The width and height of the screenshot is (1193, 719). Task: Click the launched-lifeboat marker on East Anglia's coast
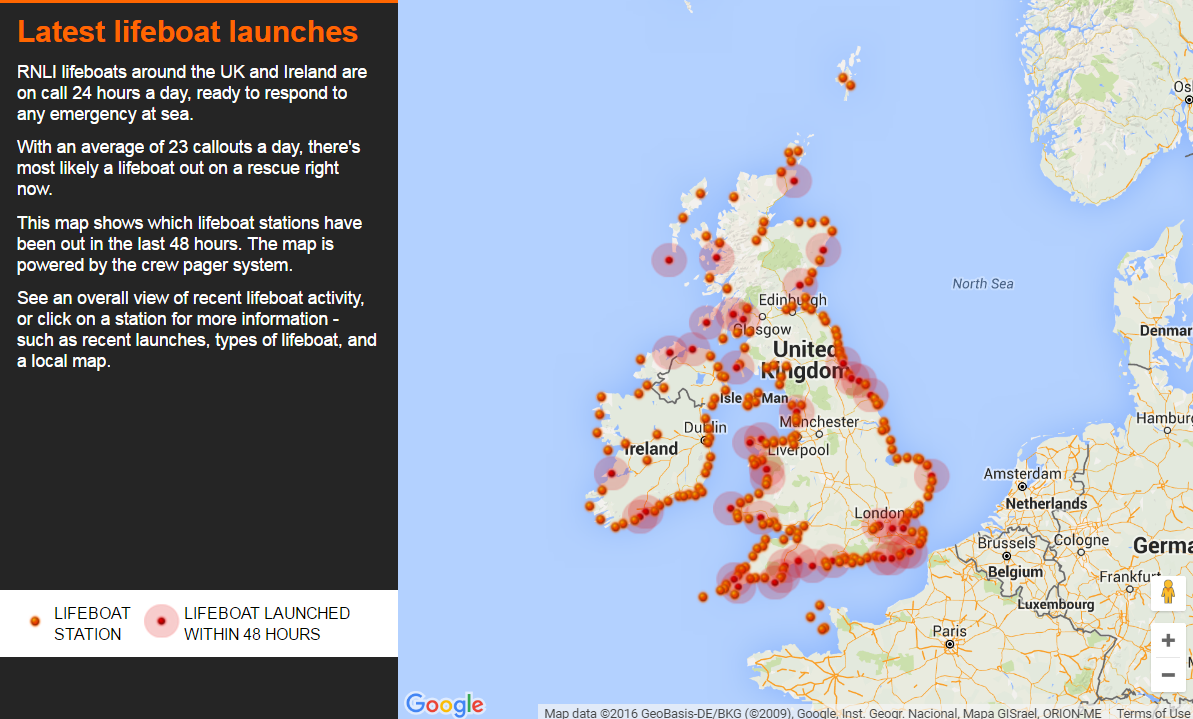[x=931, y=477]
